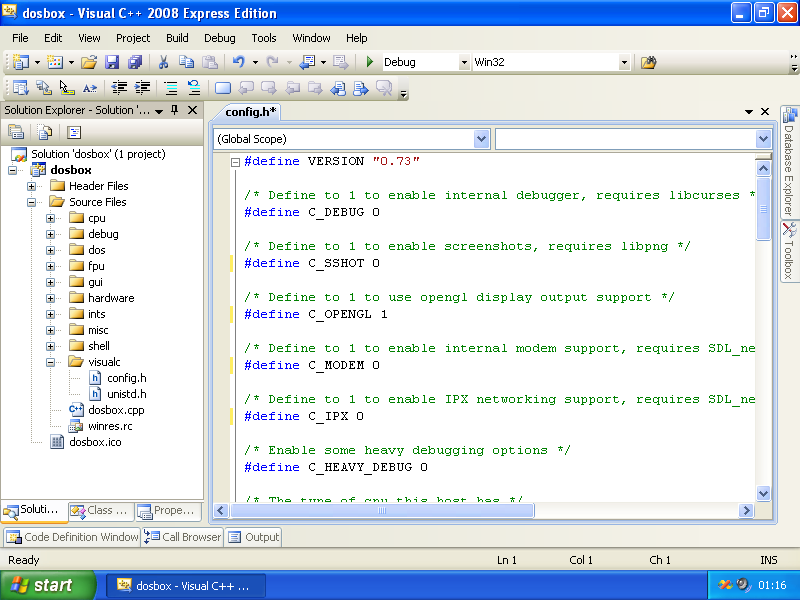Image resolution: width=800 pixels, height=600 pixels.
Task: Click the green Start Debugging arrow
Action: (370, 62)
